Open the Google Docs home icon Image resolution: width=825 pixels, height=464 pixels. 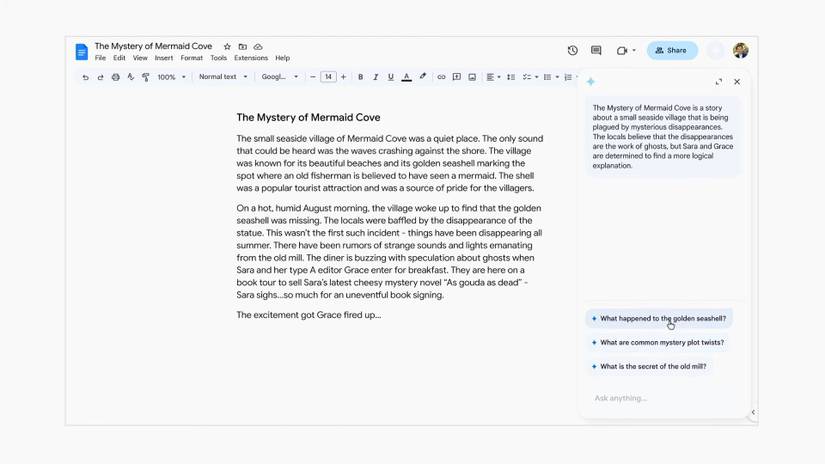click(82, 52)
